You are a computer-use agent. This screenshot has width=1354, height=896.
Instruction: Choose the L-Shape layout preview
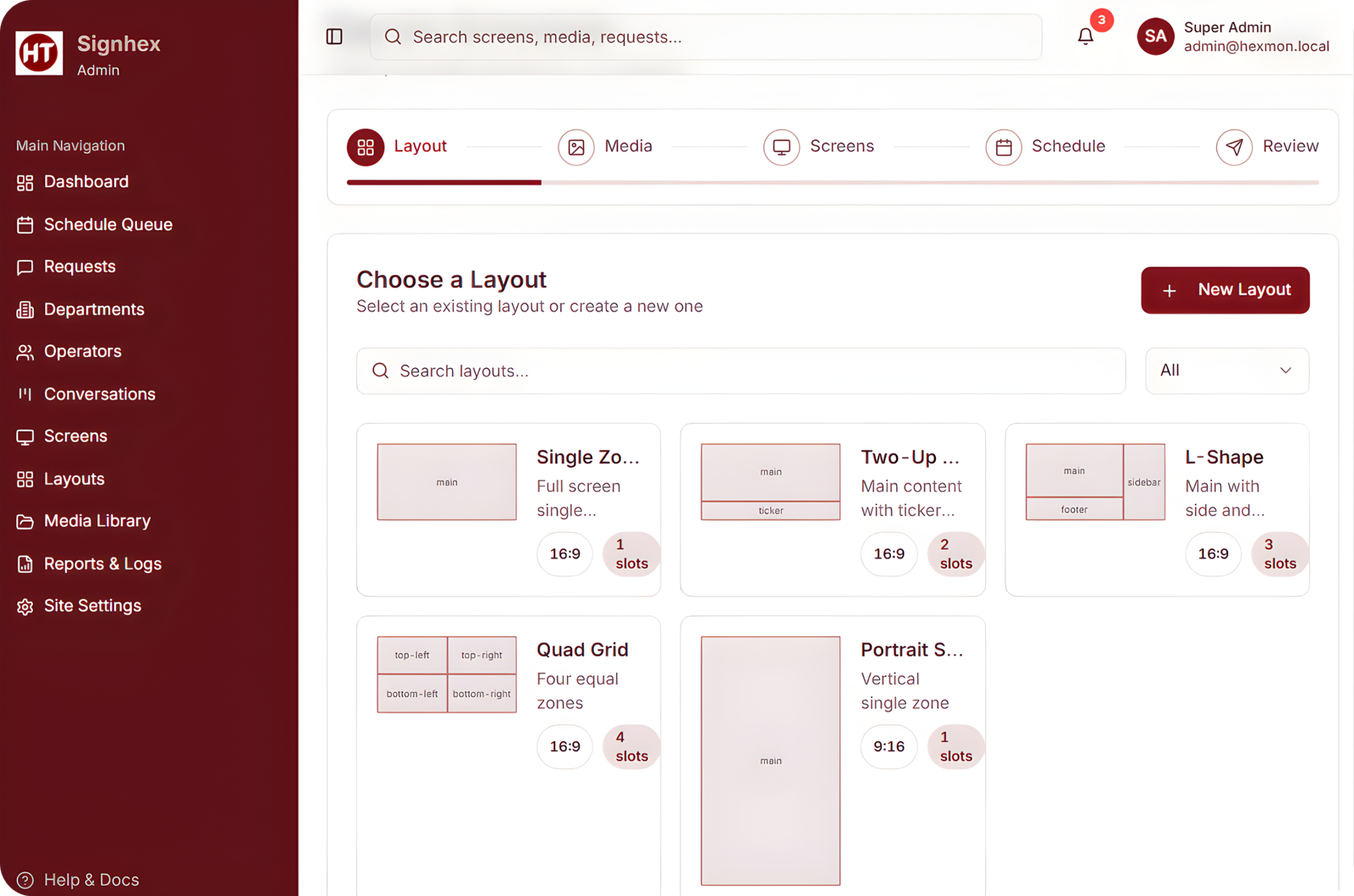1095,481
